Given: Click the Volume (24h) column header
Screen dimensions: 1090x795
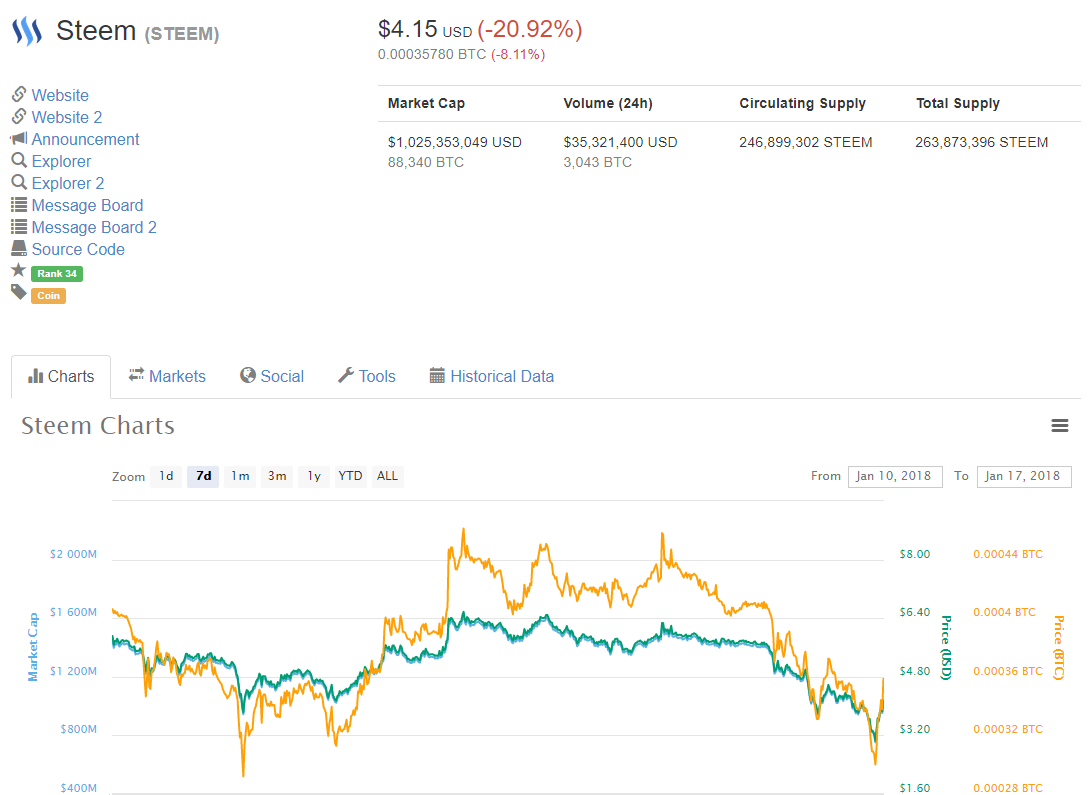Looking at the screenshot, I should 608,104.
